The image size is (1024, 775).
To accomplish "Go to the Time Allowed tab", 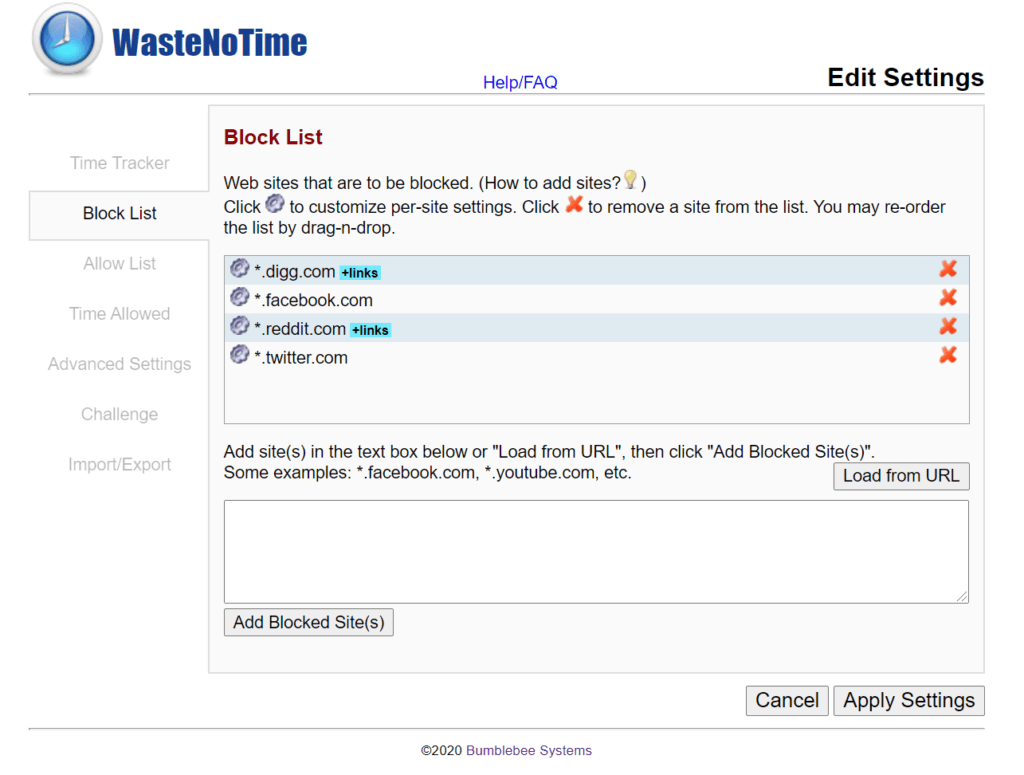I will (120, 314).
